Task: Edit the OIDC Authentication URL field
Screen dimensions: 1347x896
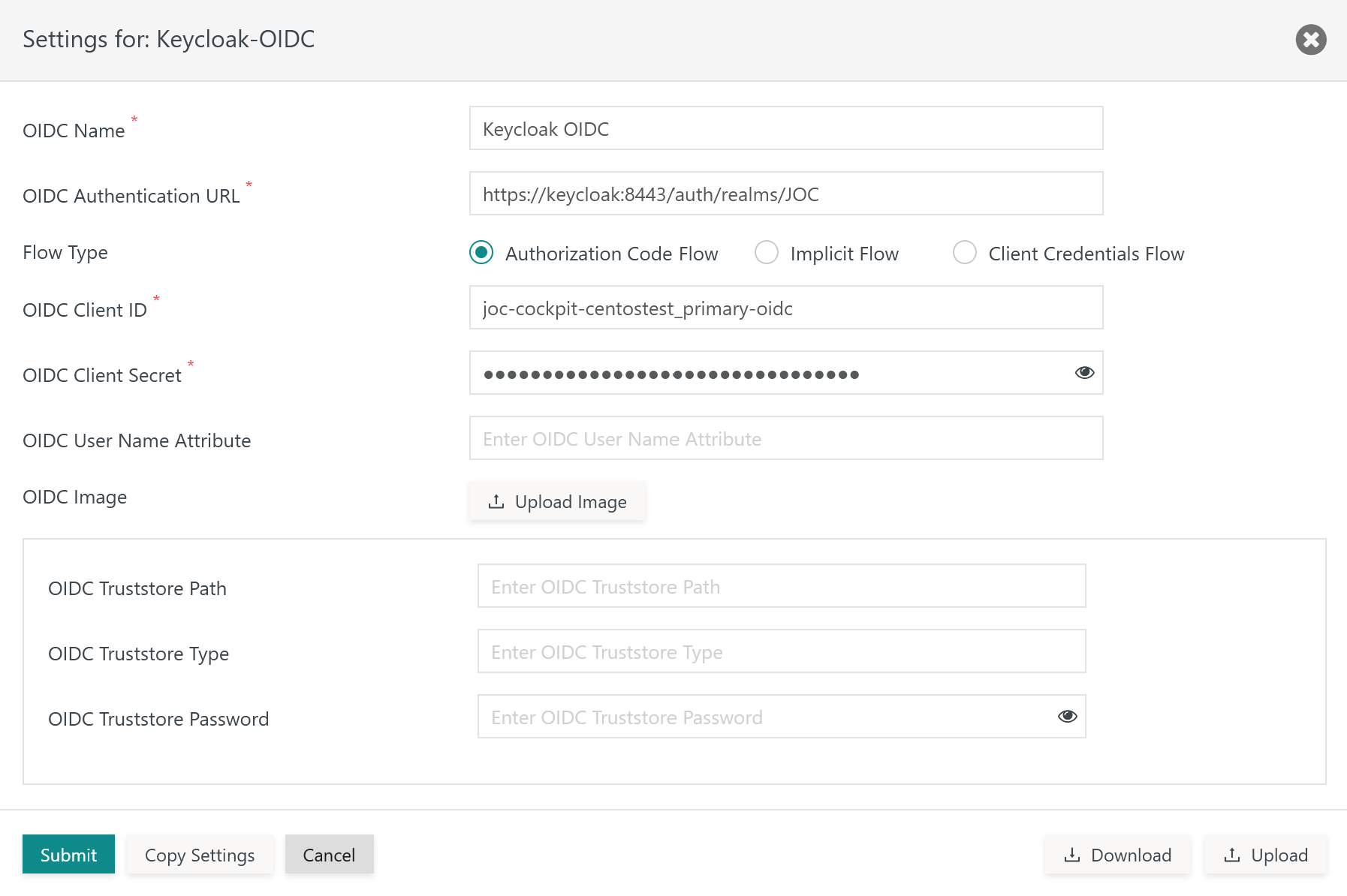Action: click(x=786, y=194)
